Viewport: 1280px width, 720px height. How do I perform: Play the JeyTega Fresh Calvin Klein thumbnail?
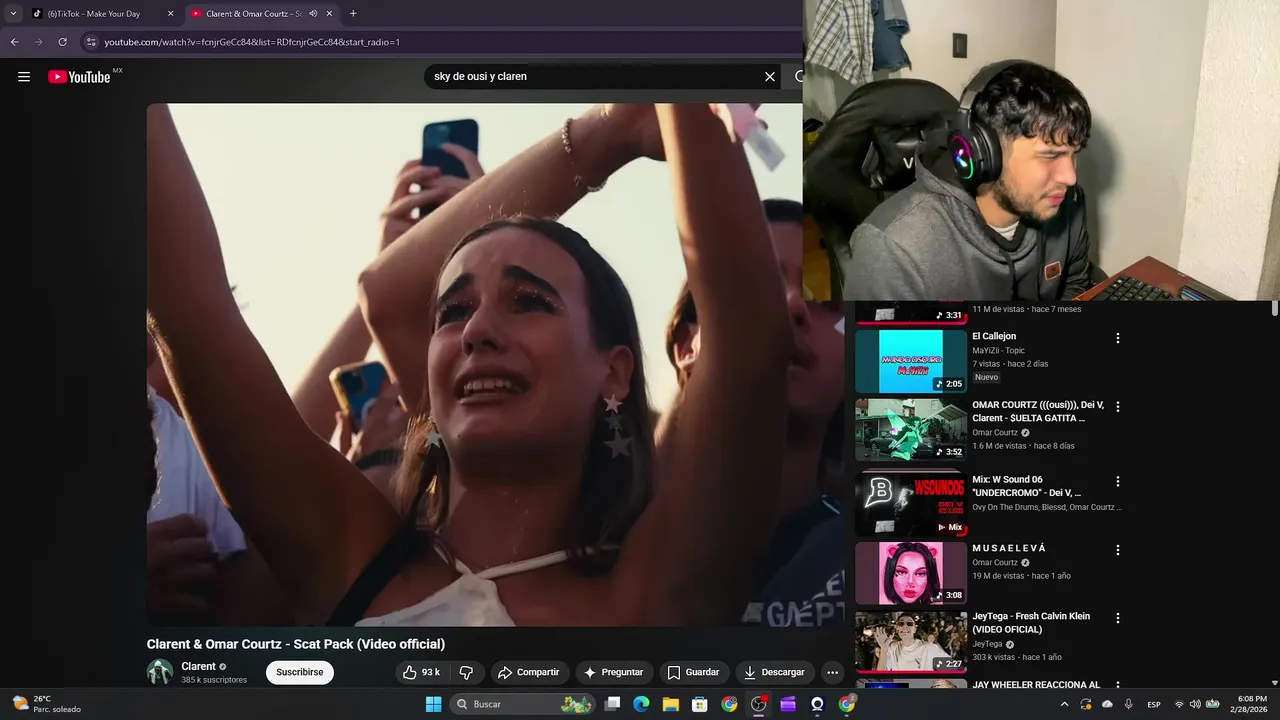911,641
